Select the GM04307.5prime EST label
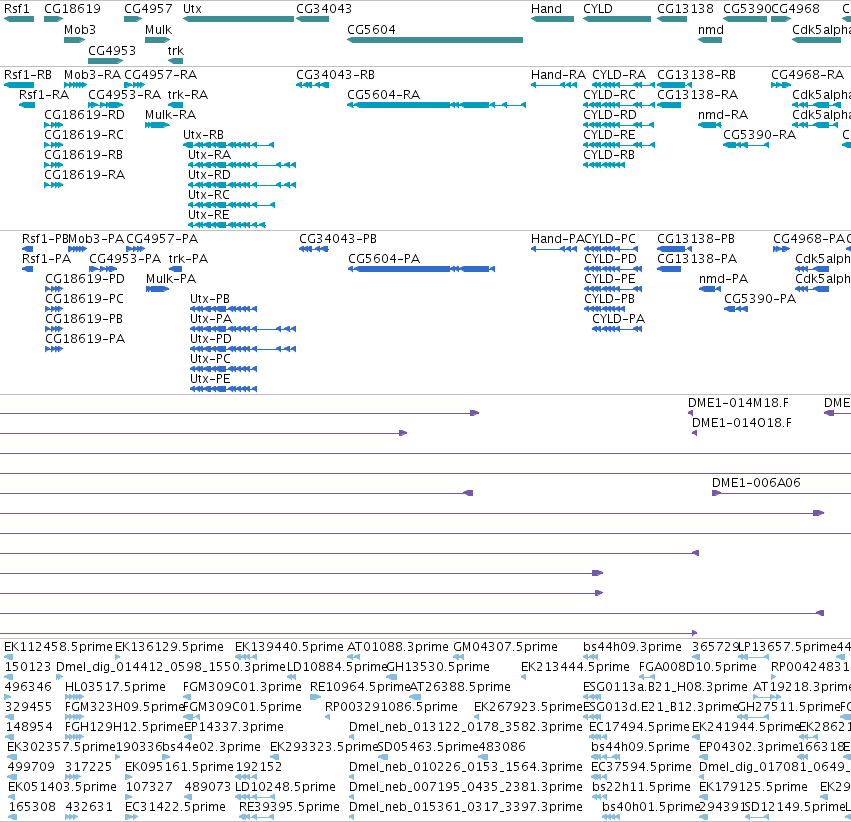The image size is (851, 822). 505,647
